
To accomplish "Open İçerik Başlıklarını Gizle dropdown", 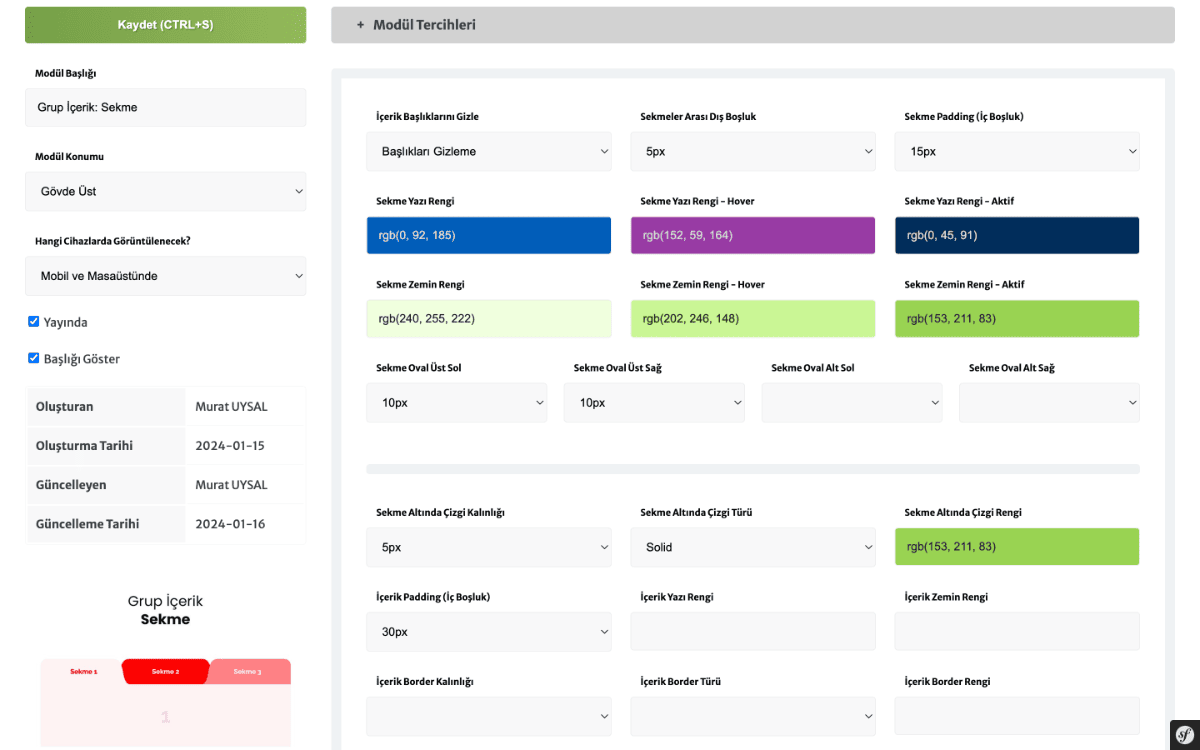I will 489,151.
